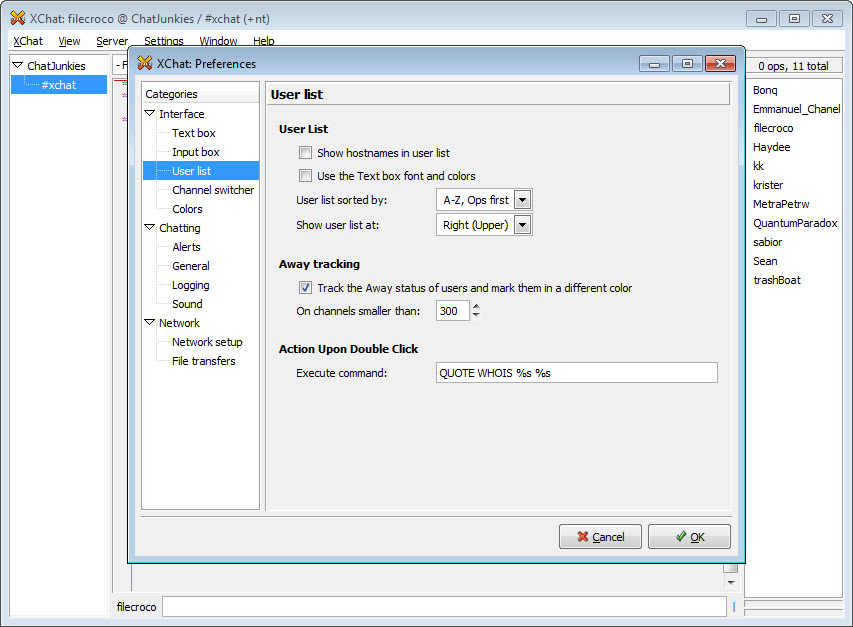Select user trashBoat in user list
Image resolution: width=853 pixels, height=627 pixels.
(777, 281)
